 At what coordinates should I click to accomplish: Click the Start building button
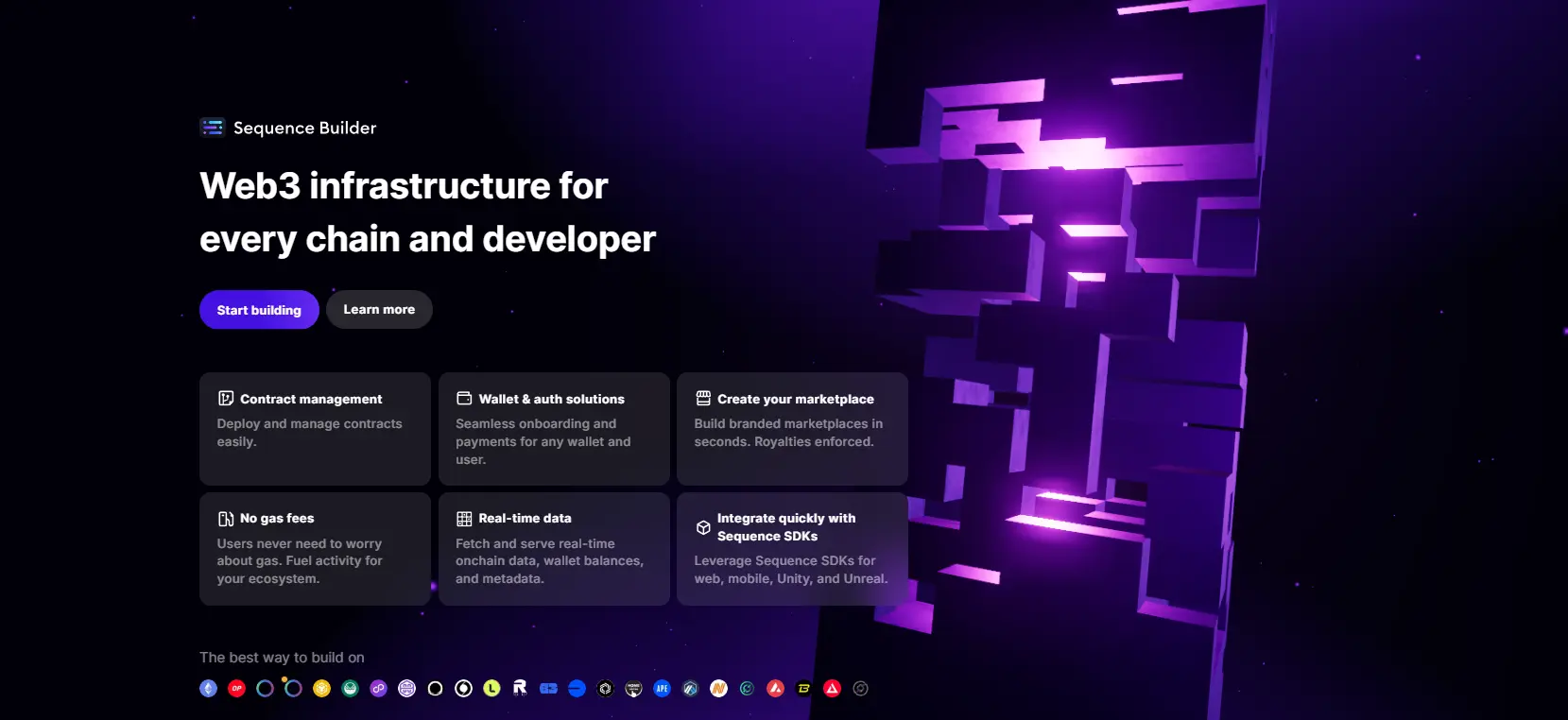click(259, 310)
